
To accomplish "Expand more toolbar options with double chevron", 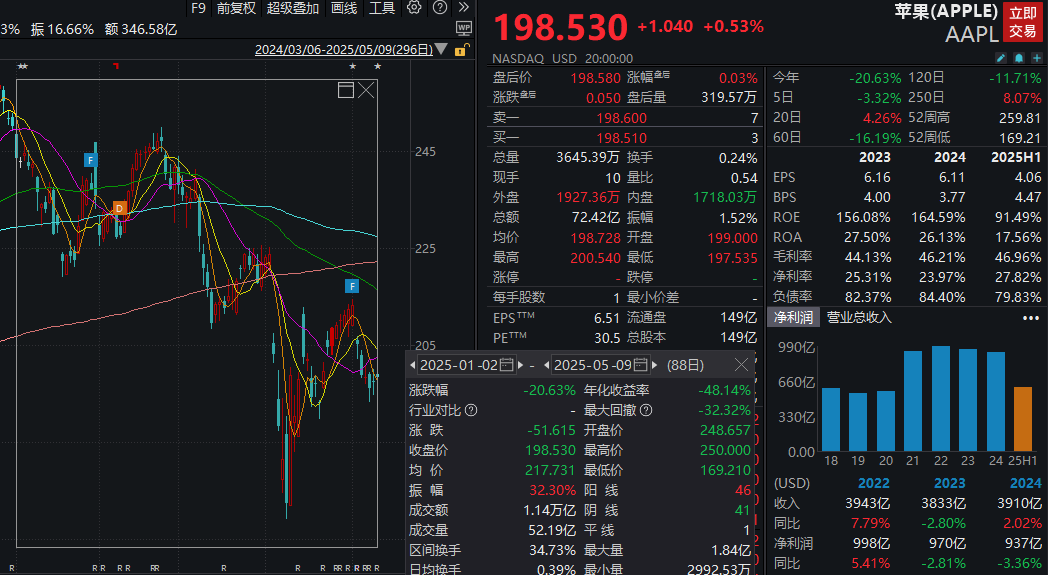I will [463, 8].
